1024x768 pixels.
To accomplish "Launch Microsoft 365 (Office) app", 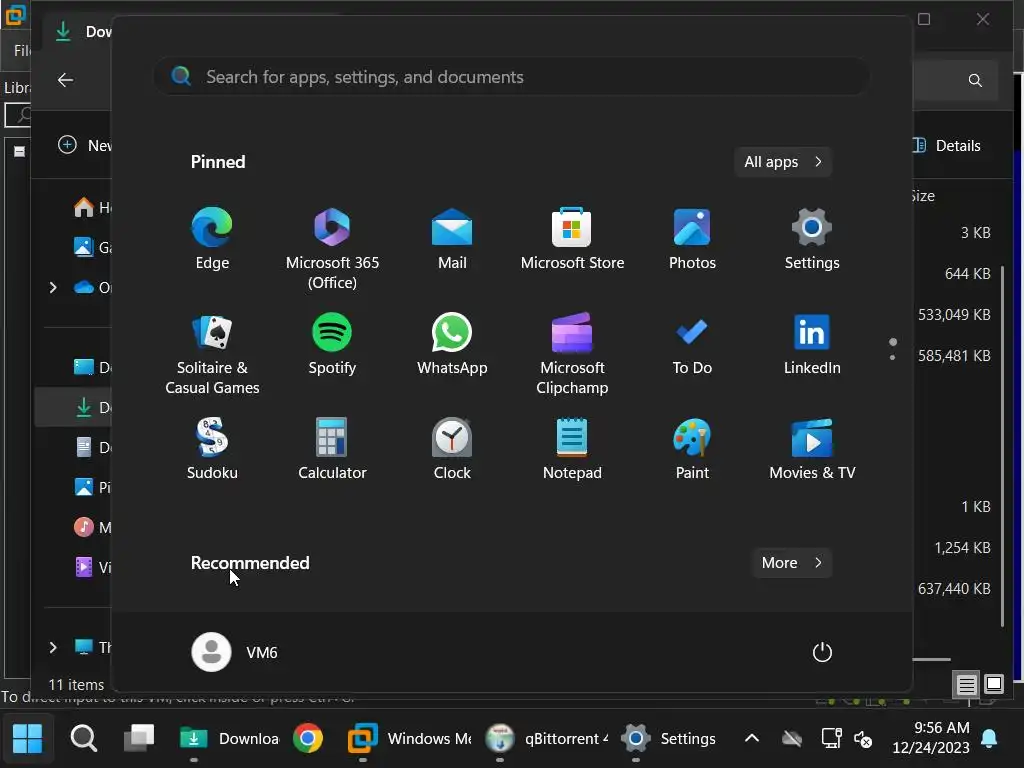I will coord(332,248).
